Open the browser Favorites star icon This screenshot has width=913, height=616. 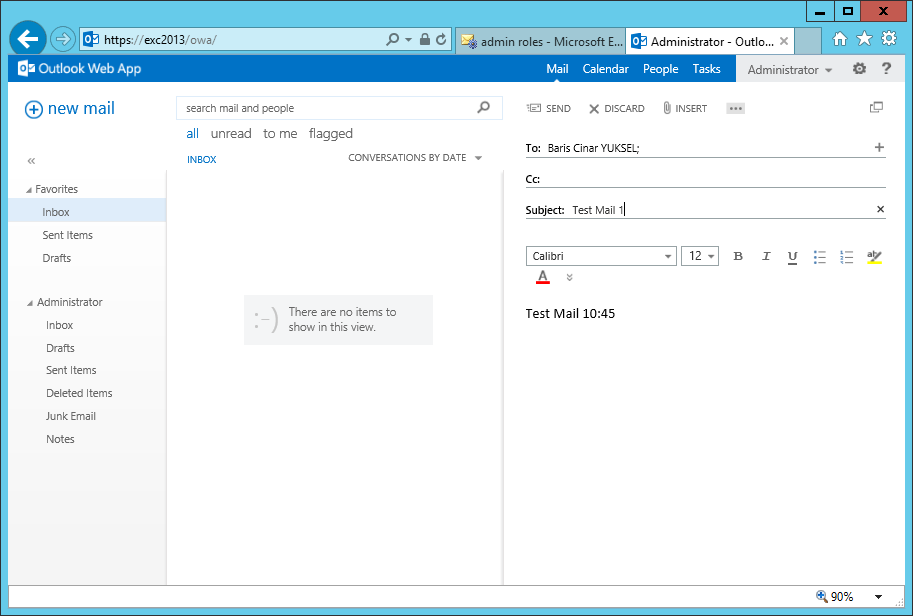pyautogui.click(x=864, y=39)
